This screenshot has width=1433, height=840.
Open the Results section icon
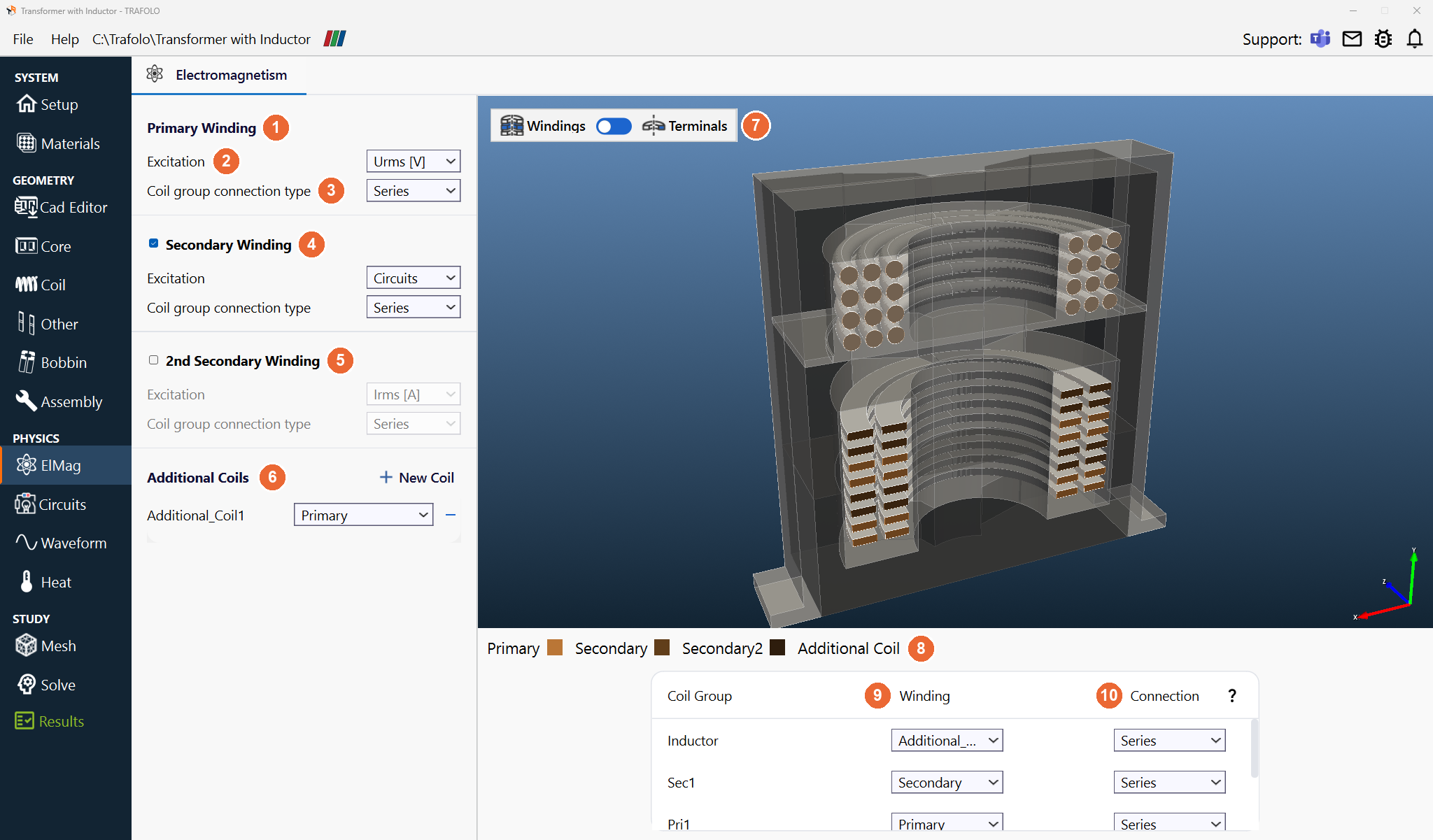(x=24, y=721)
